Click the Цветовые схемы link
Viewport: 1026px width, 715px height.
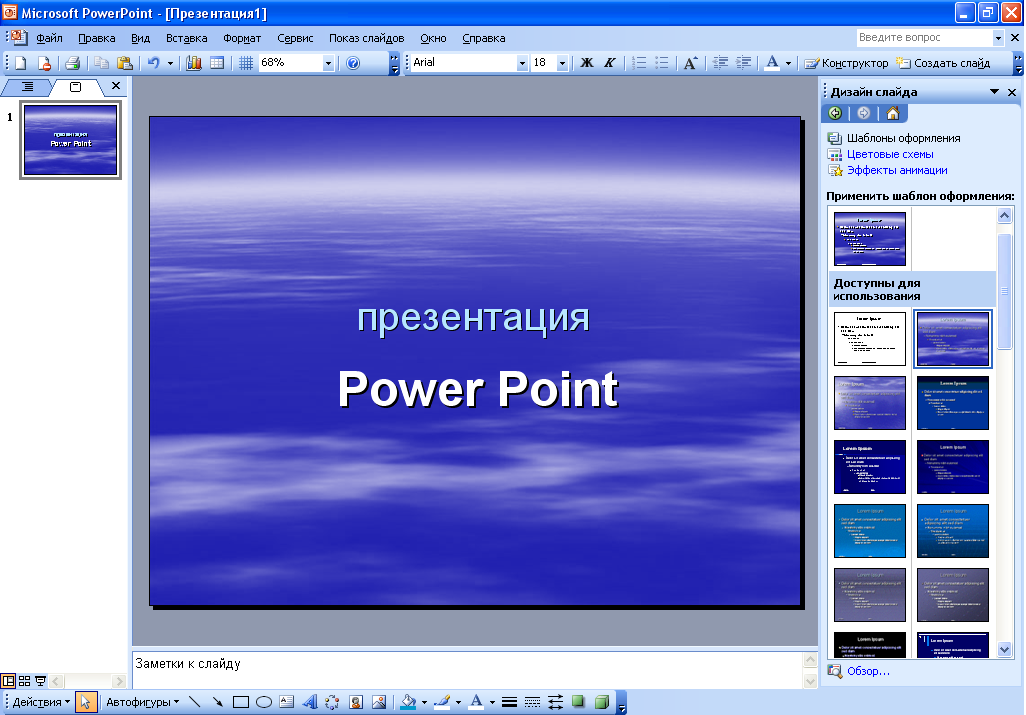point(890,154)
